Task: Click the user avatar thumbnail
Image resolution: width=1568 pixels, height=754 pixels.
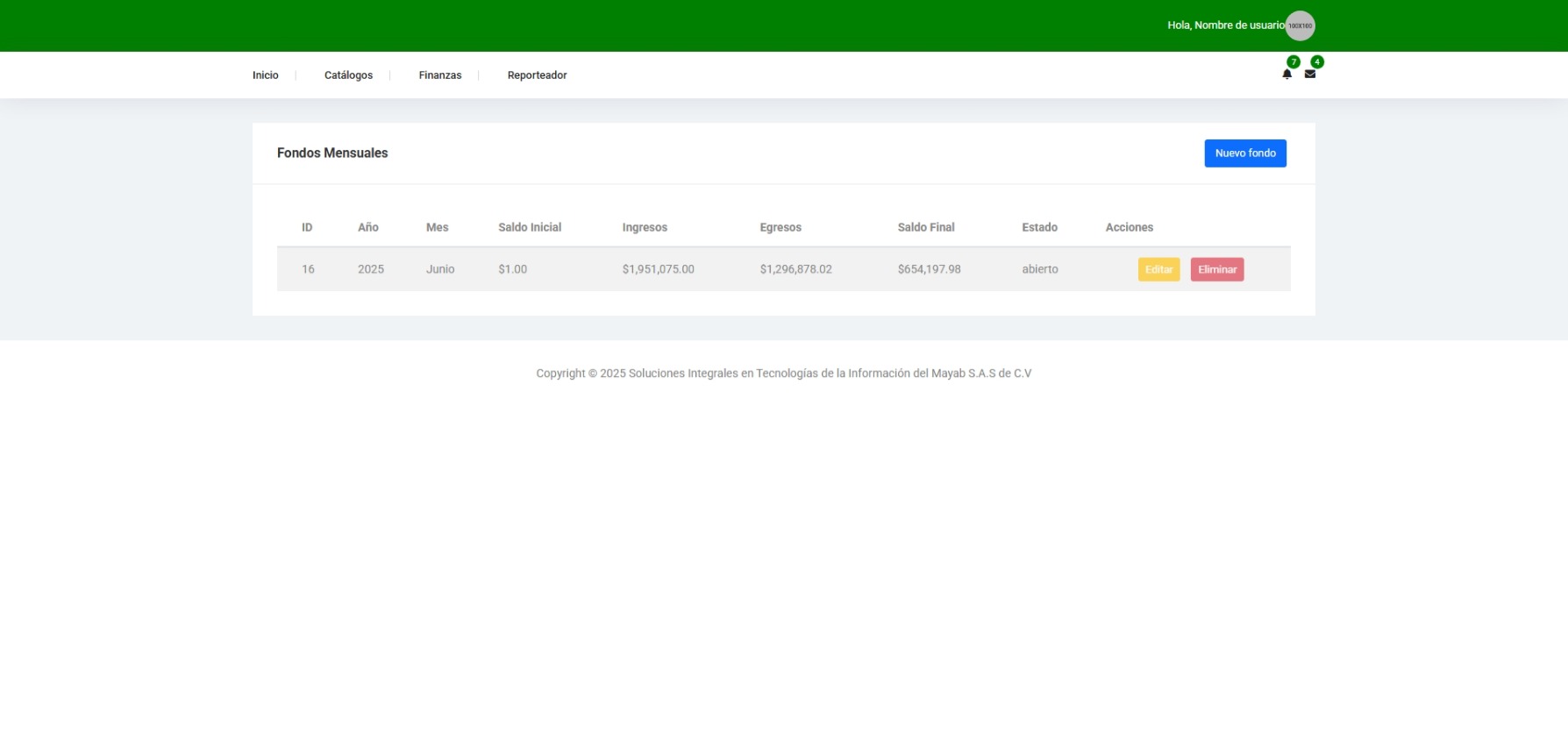Action: click(1300, 25)
